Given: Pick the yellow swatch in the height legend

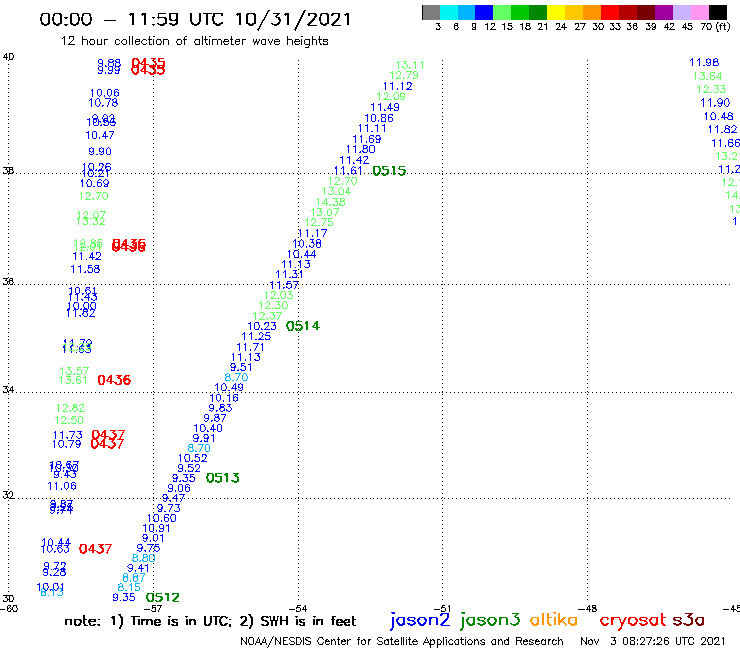Looking at the screenshot, I should click(x=556, y=12).
